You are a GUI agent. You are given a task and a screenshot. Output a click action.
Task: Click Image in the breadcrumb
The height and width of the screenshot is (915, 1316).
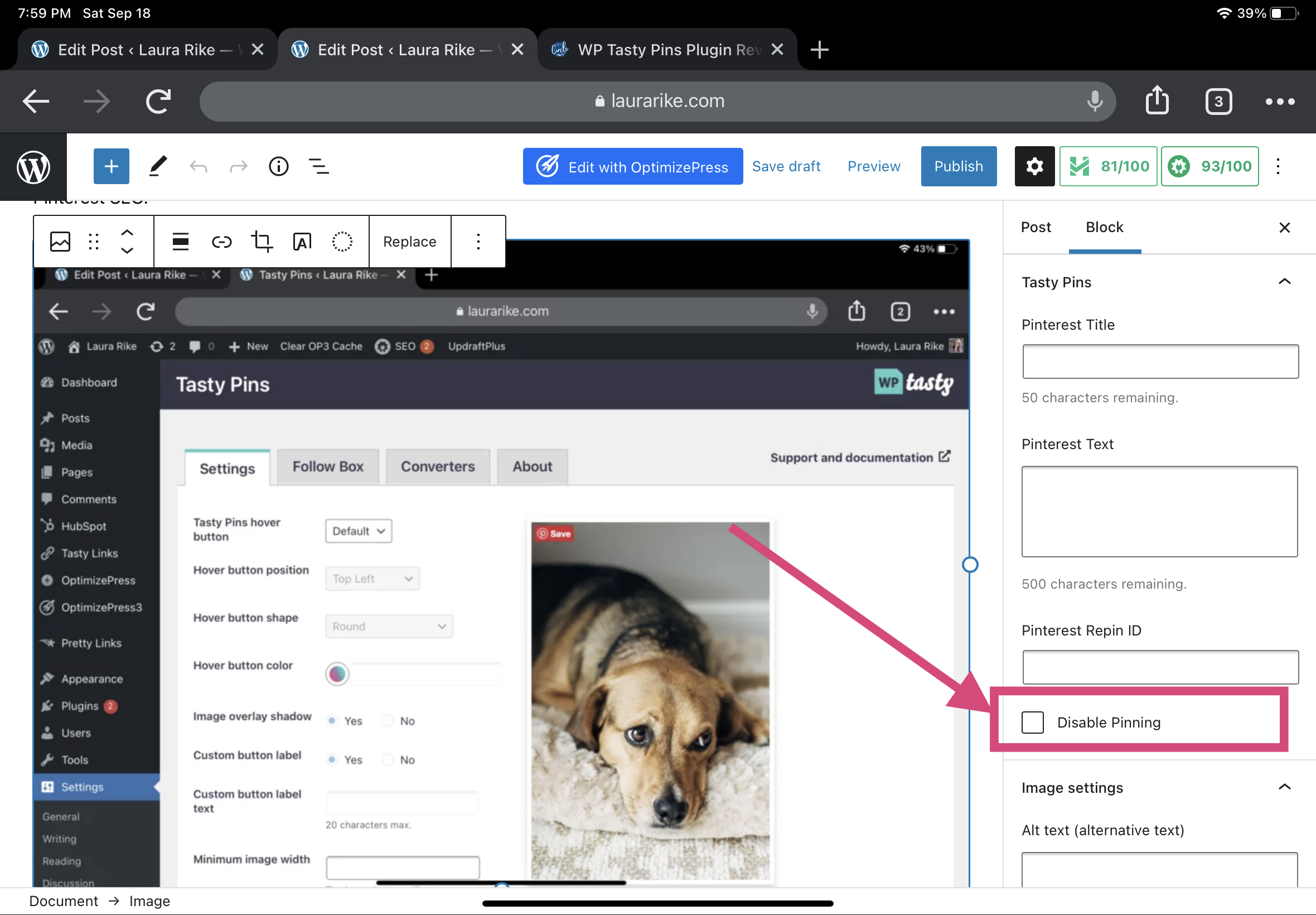point(149,901)
